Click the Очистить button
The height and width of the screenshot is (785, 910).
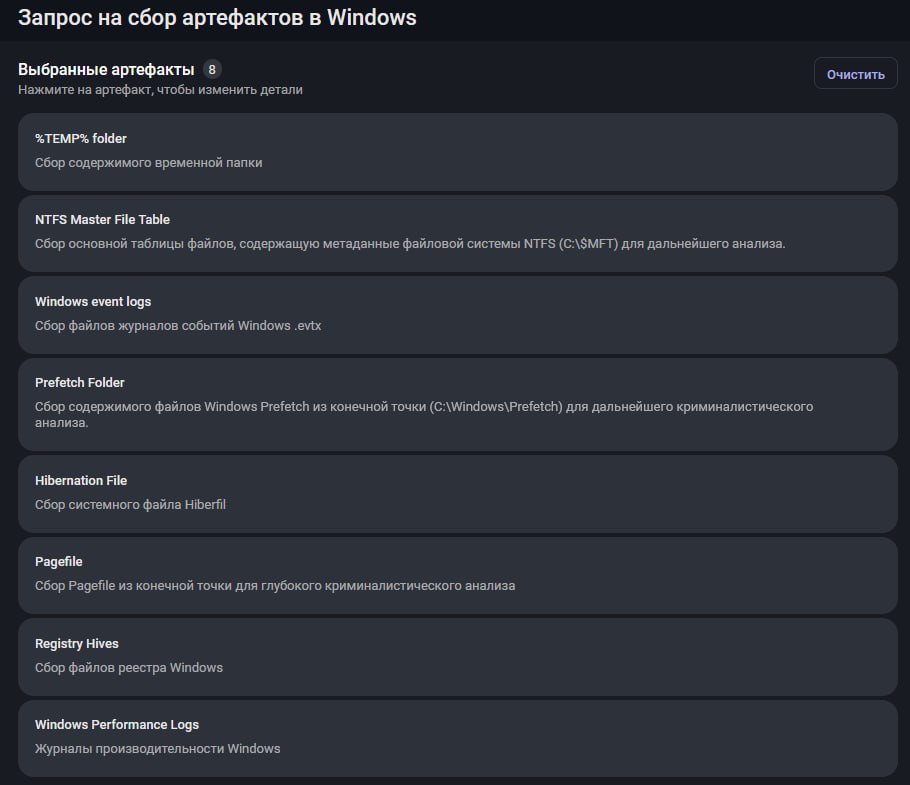click(x=855, y=74)
